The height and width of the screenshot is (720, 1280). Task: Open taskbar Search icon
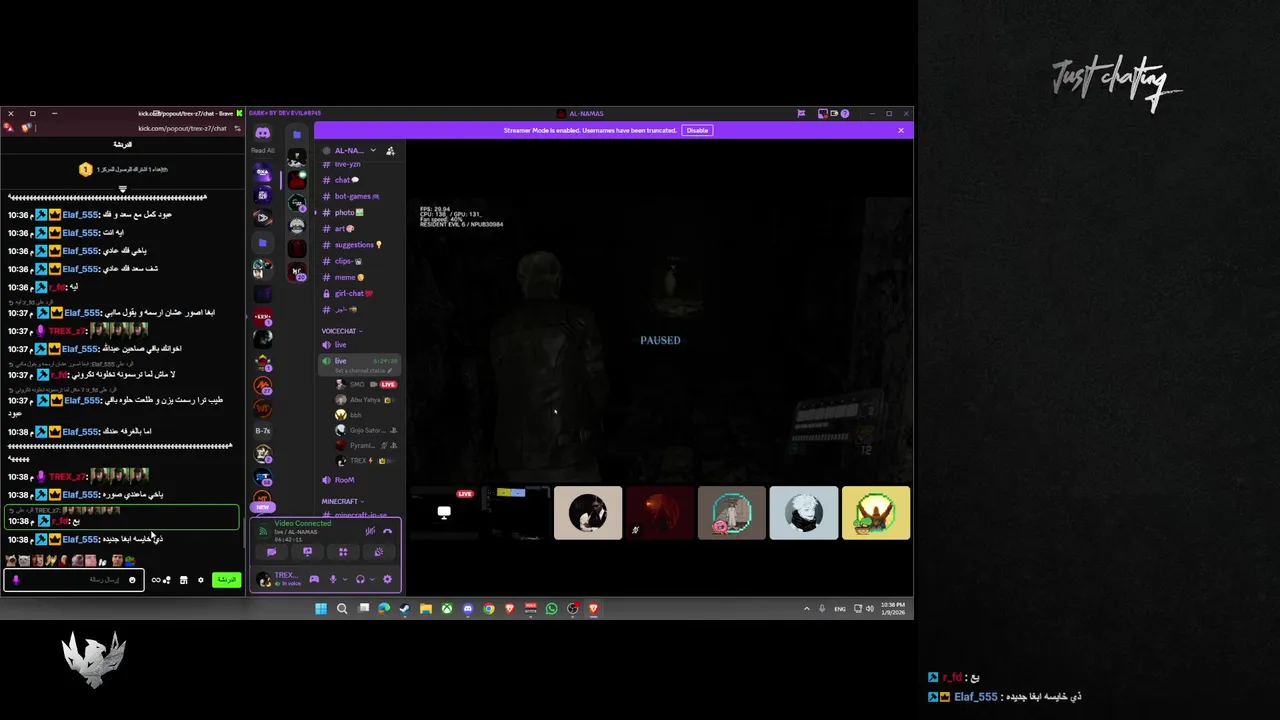tap(342, 608)
